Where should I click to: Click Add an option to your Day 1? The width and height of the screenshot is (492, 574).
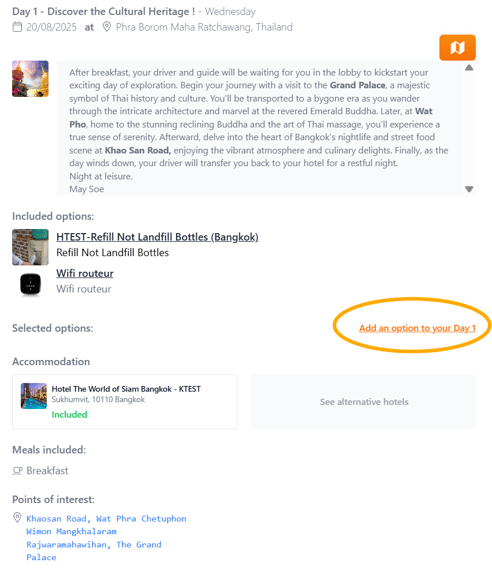(x=417, y=328)
